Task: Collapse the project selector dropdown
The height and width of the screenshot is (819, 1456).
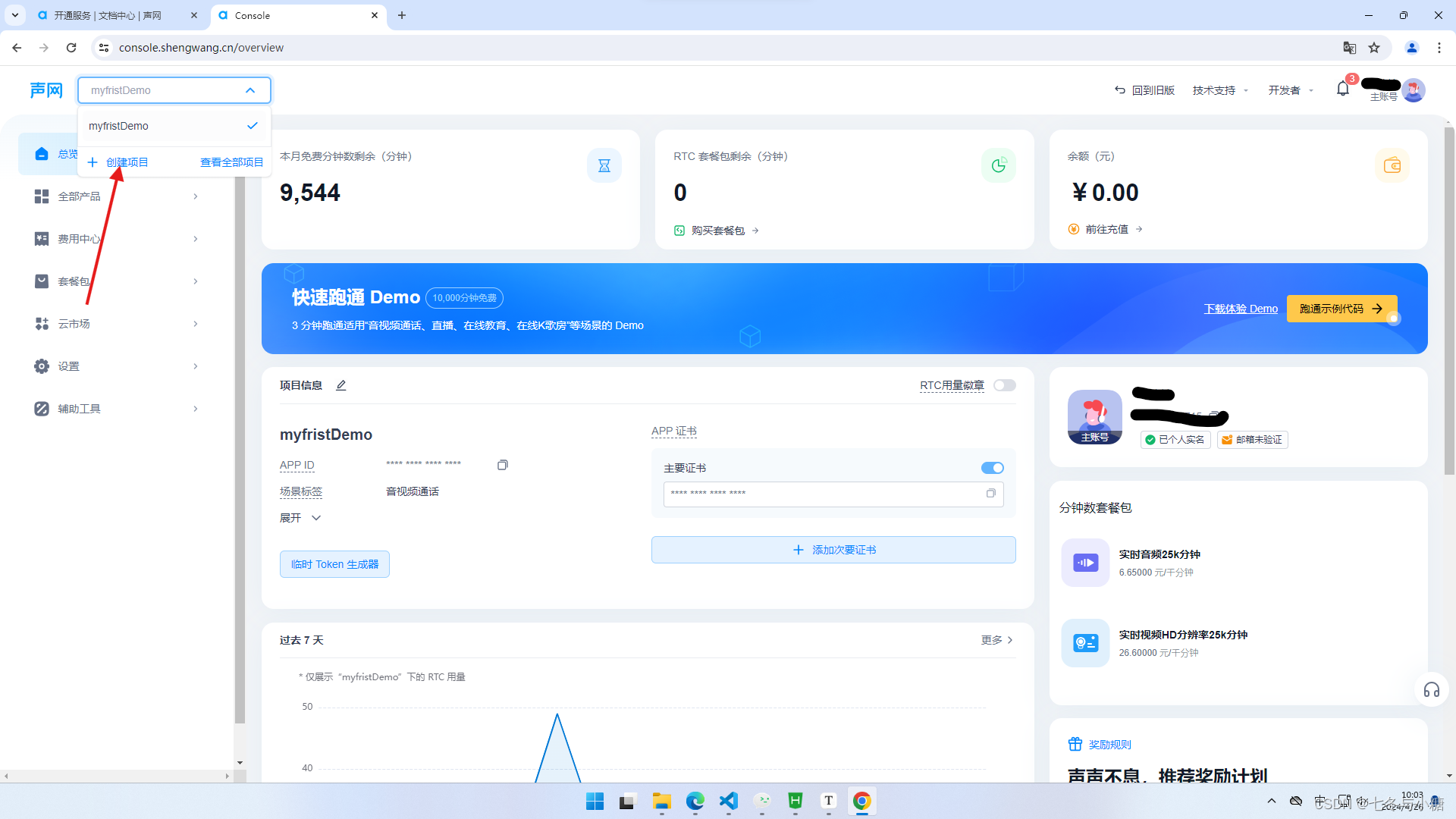Action: pos(250,90)
